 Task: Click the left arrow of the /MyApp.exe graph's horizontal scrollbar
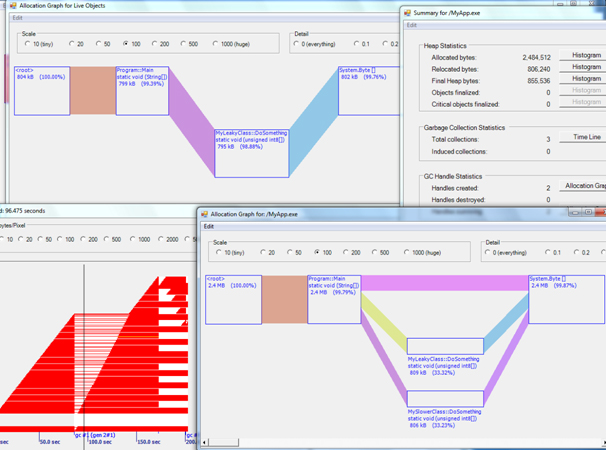coord(206,441)
